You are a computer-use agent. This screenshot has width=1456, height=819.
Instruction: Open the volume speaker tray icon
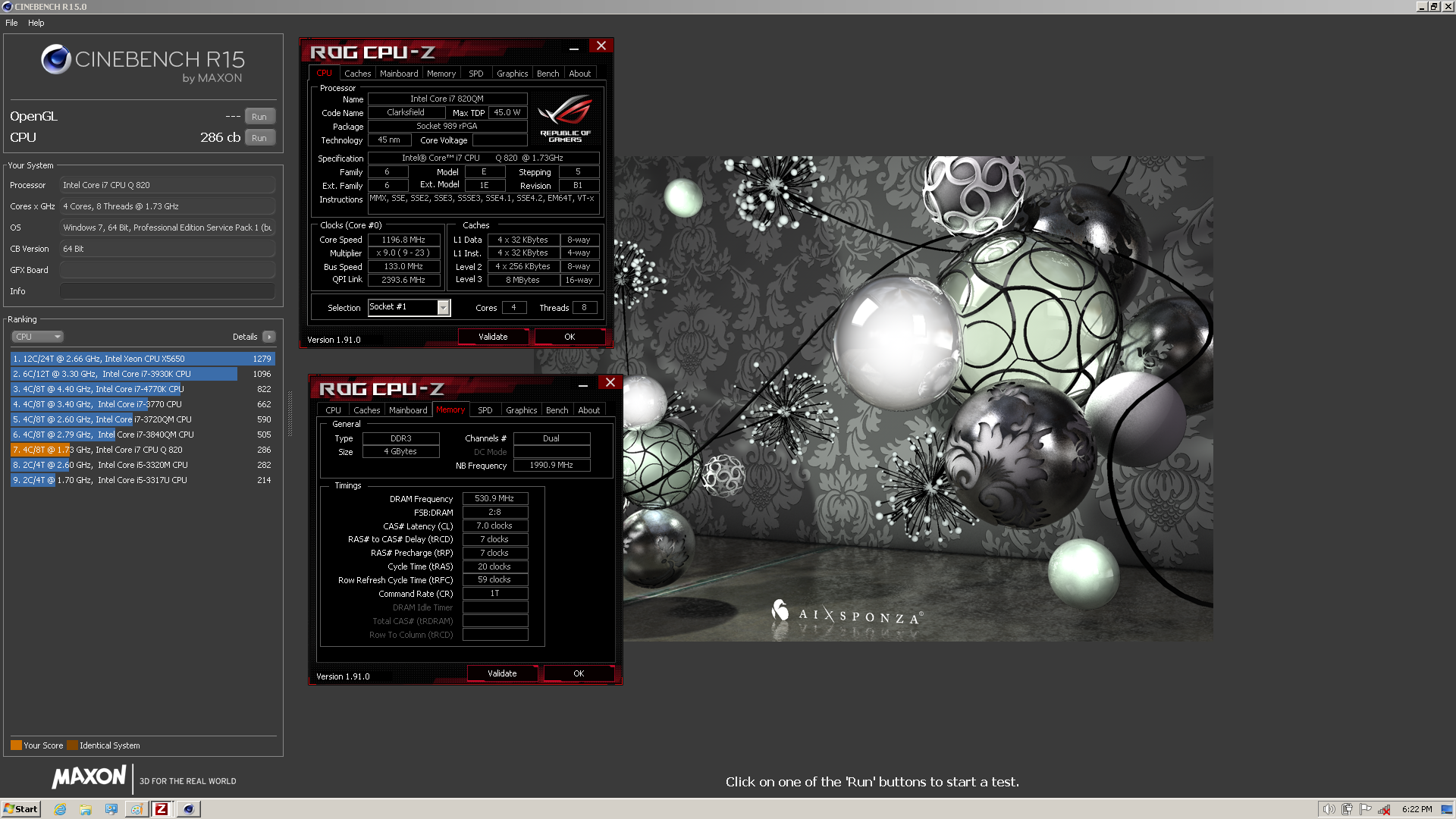click(1329, 809)
